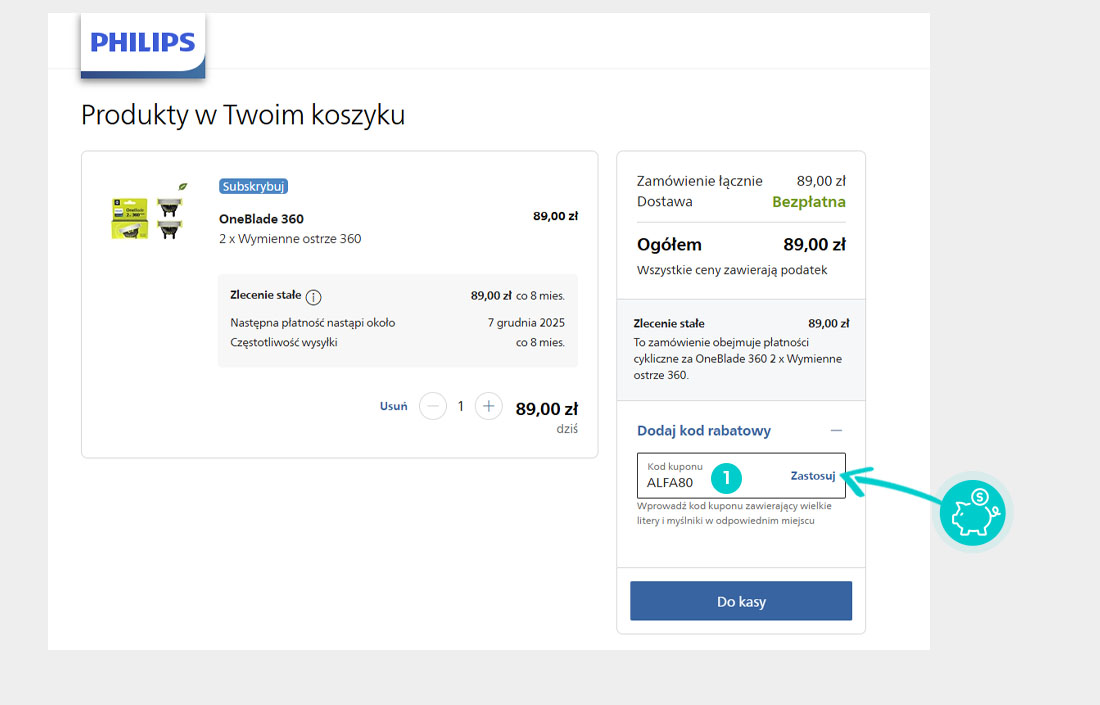Remove item with the Usuń link
Screen dimensions: 1100x705
394,406
